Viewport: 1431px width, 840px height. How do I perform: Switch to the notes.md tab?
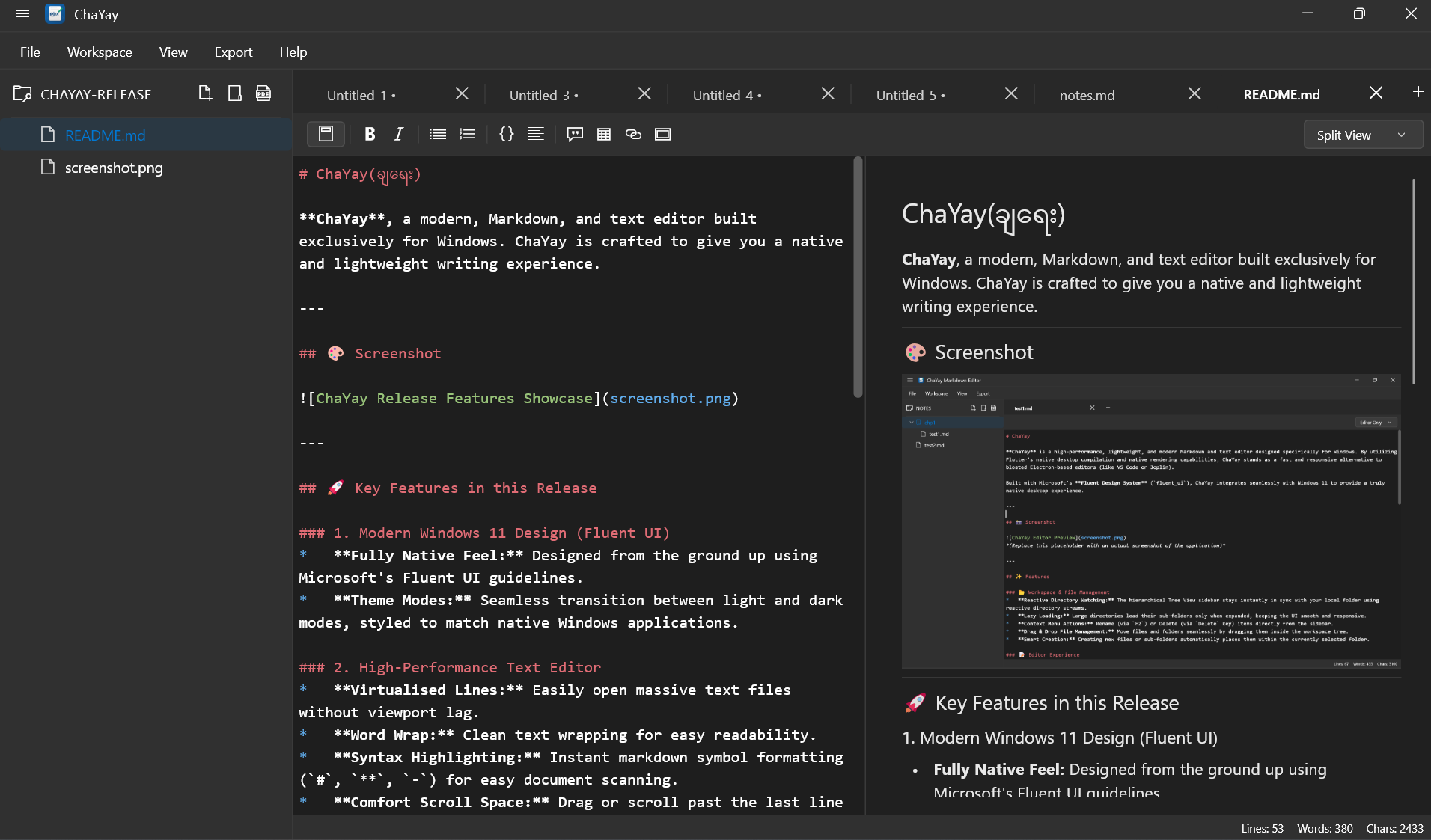[1087, 95]
